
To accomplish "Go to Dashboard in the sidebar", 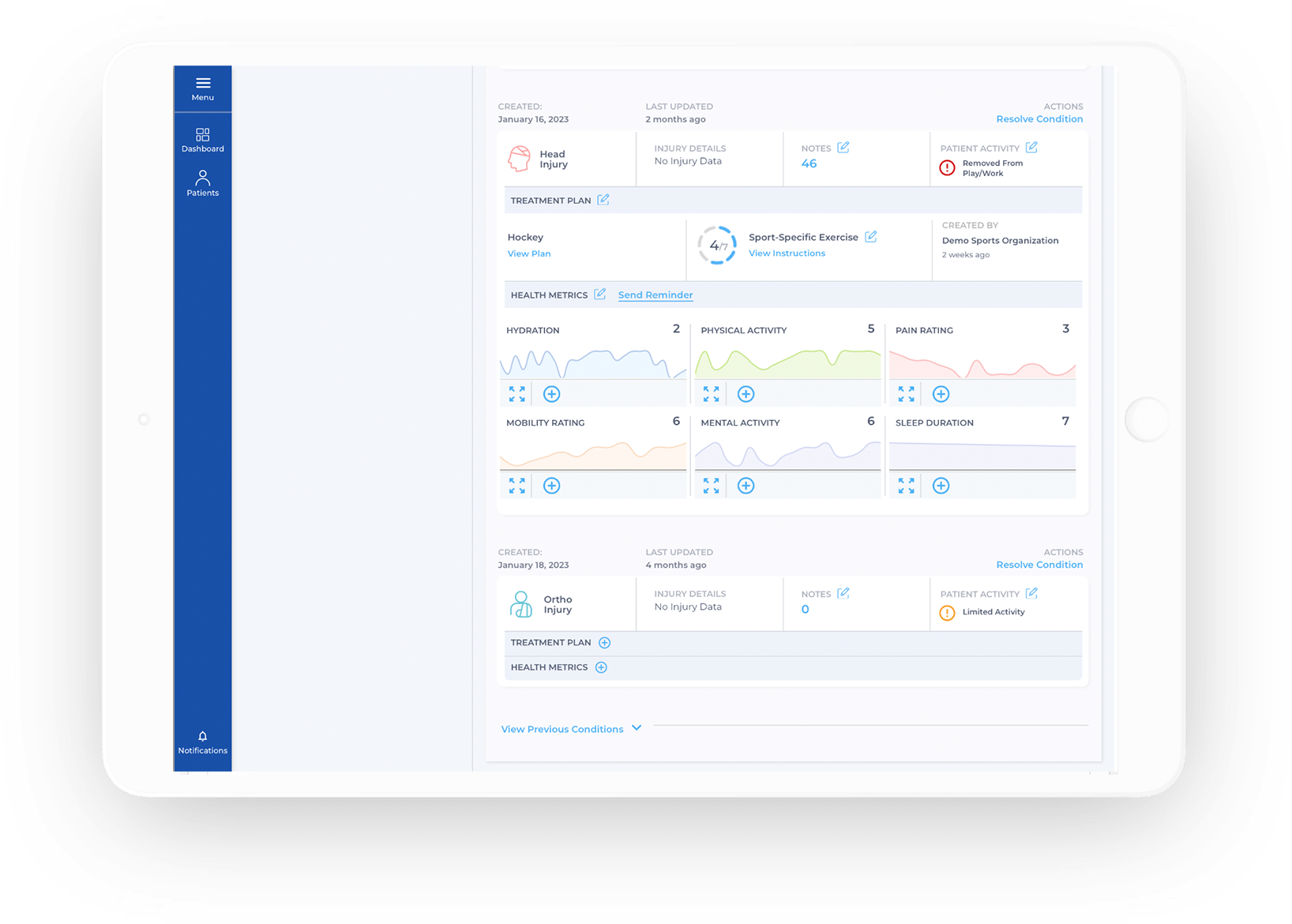I will tap(202, 140).
